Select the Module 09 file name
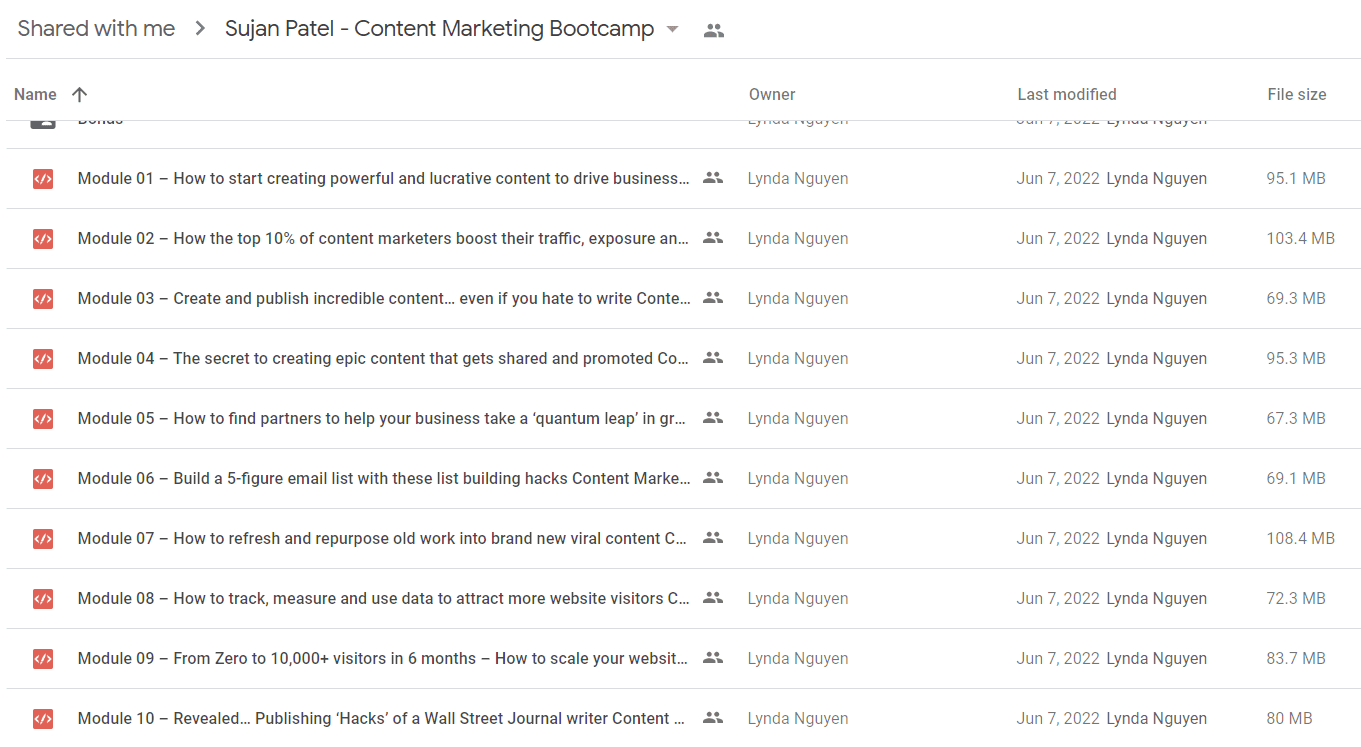 [x=384, y=659]
